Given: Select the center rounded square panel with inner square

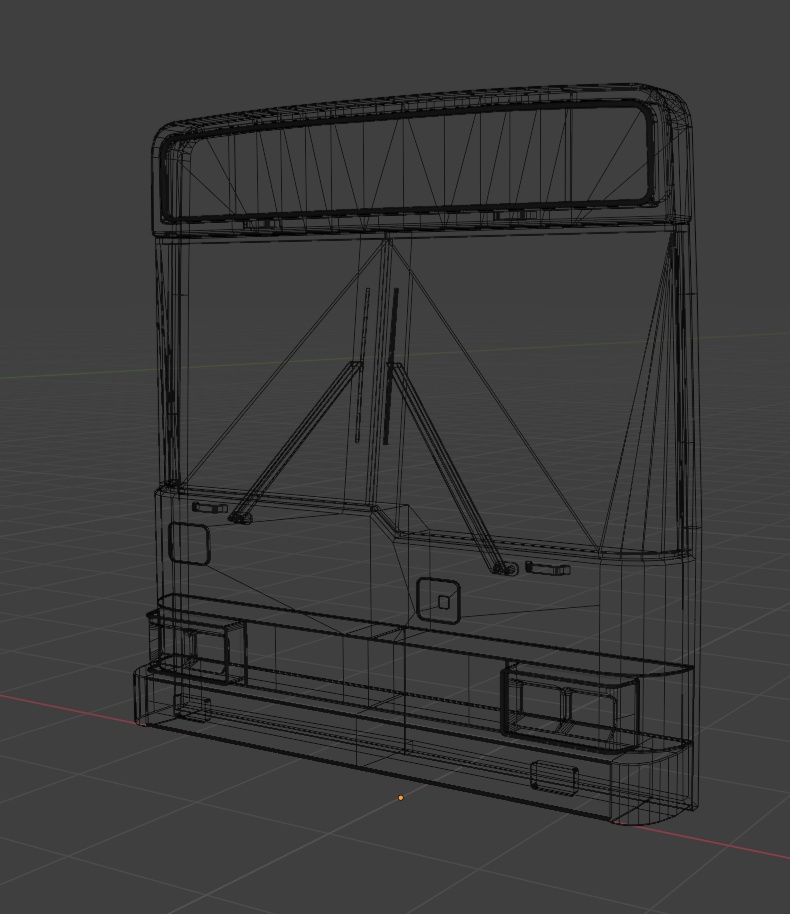Looking at the screenshot, I should tap(438, 600).
